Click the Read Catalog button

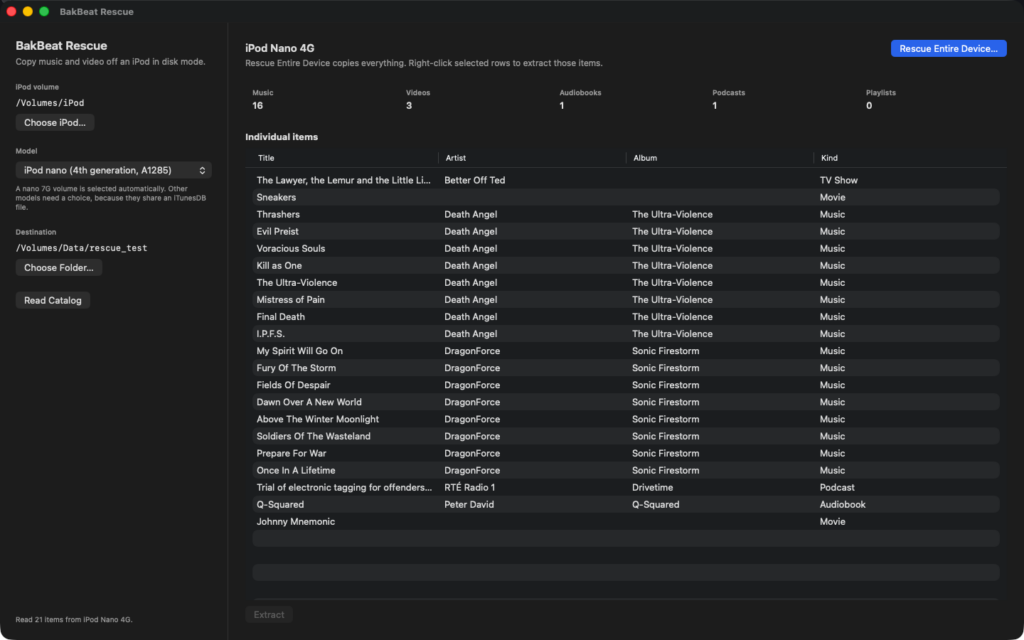click(x=53, y=300)
